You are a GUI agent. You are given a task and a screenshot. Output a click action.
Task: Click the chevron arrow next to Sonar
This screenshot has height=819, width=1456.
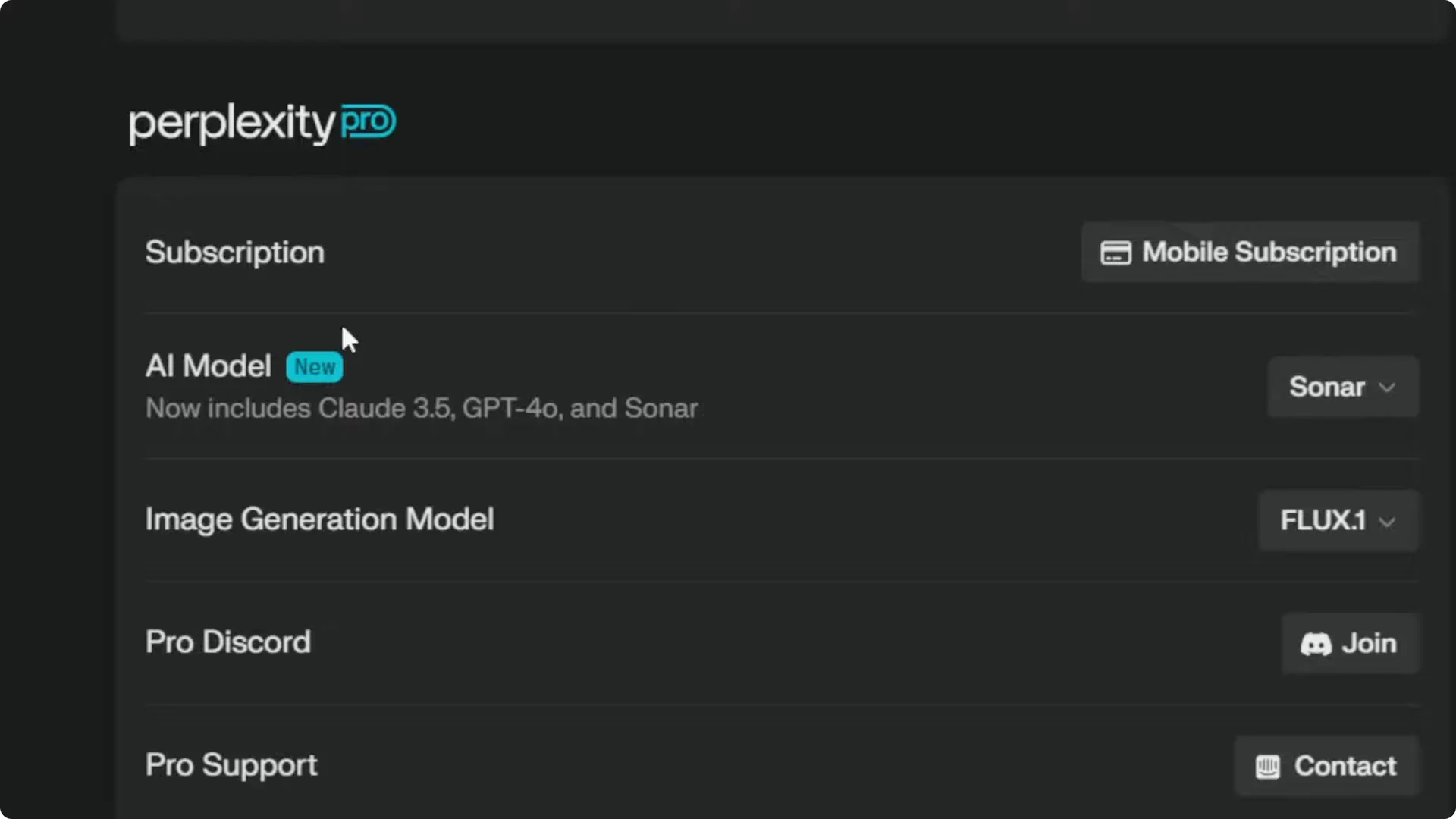point(1388,388)
